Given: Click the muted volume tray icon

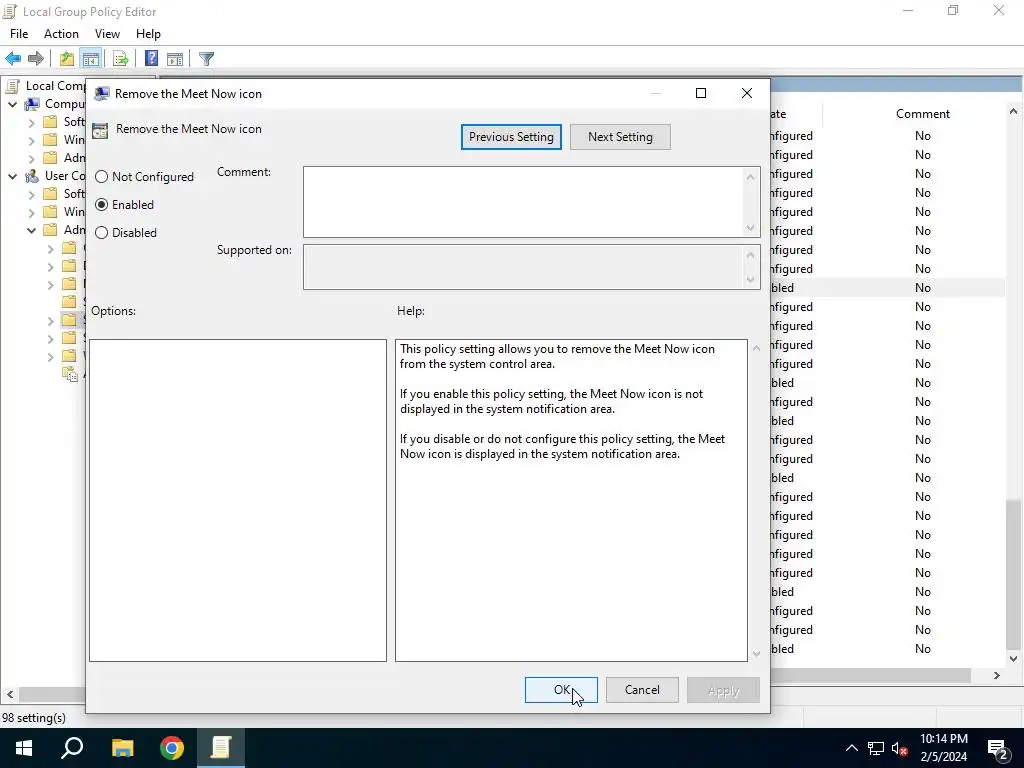Looking at the screenshot, I should point(899,748).
